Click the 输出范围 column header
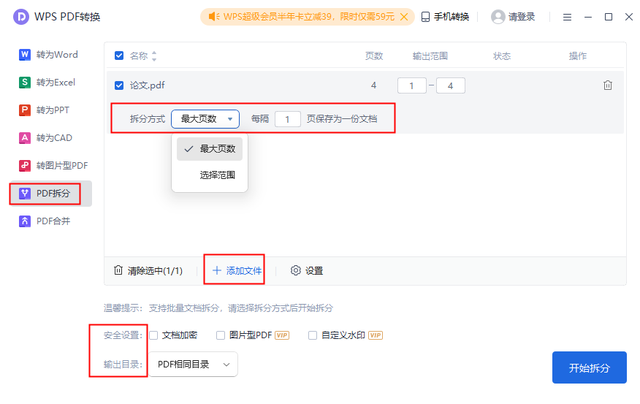The width and height of the screenshot is (640, 404). tap(430, 56)
